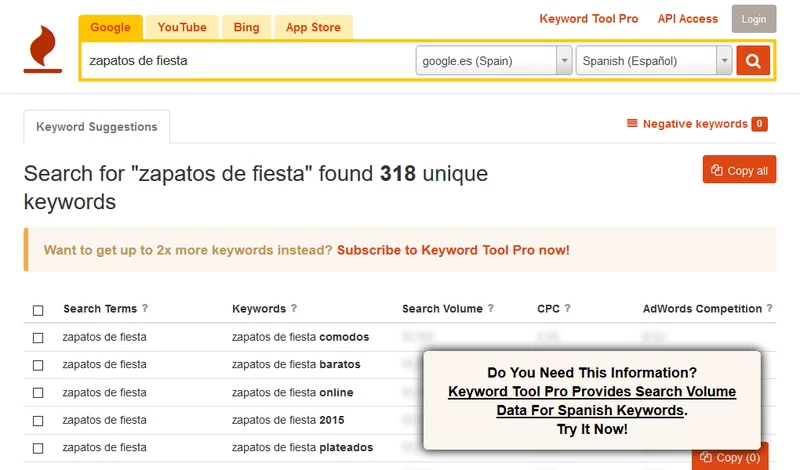The width and height of the screenshot is (800, 470).
Task: Open the Negative keywords link
Action: (x=695, y=124)
